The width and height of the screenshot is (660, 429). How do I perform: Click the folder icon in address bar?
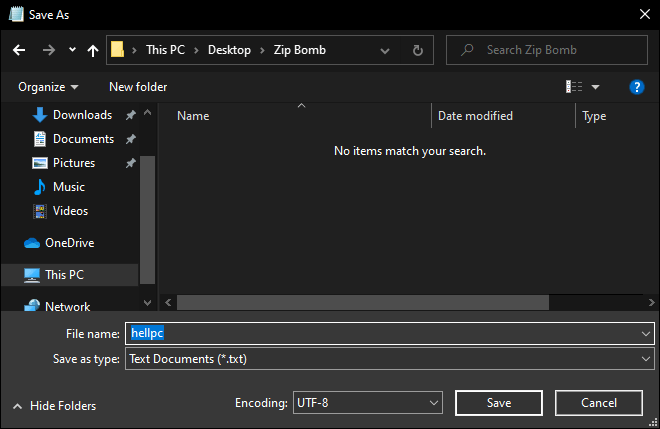pyautogui.click(x=117, y=50)
